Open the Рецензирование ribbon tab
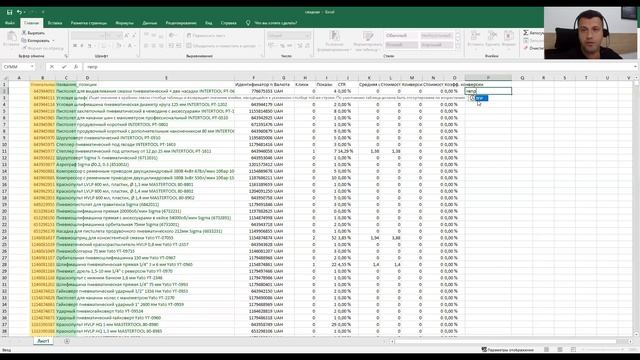 click(181, 23)
